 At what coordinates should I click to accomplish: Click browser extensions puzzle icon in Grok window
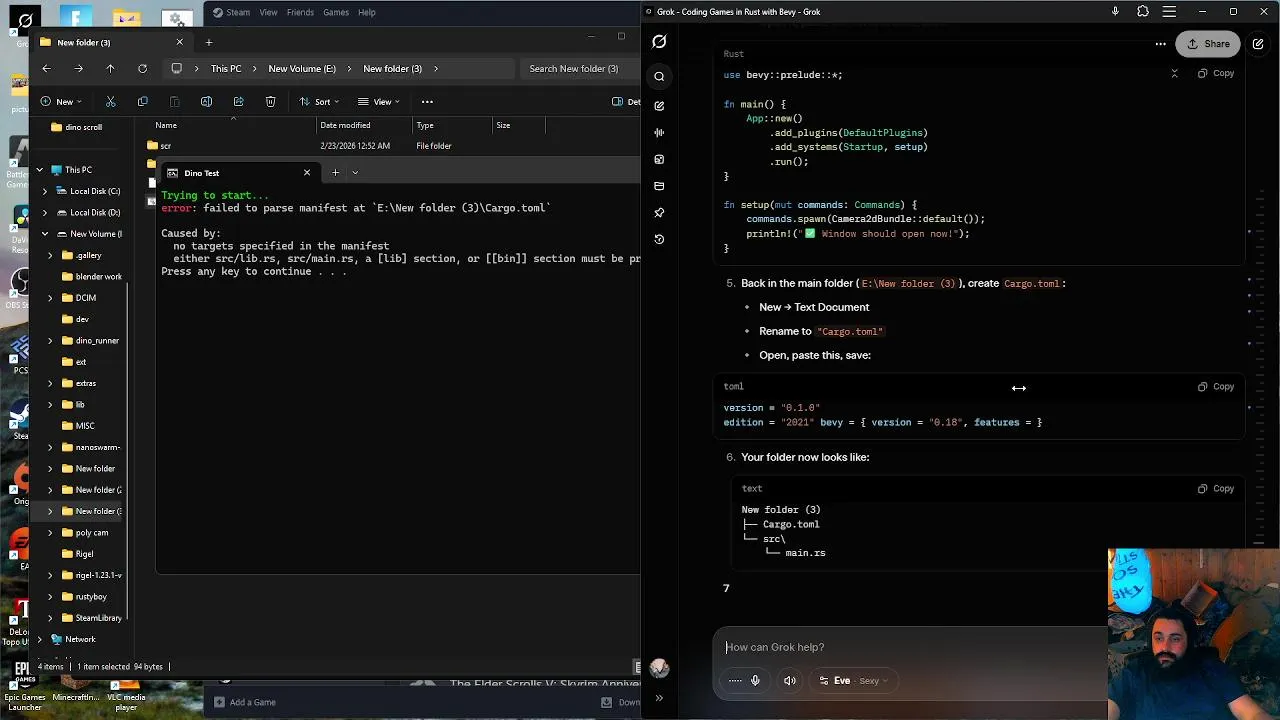1143,12
